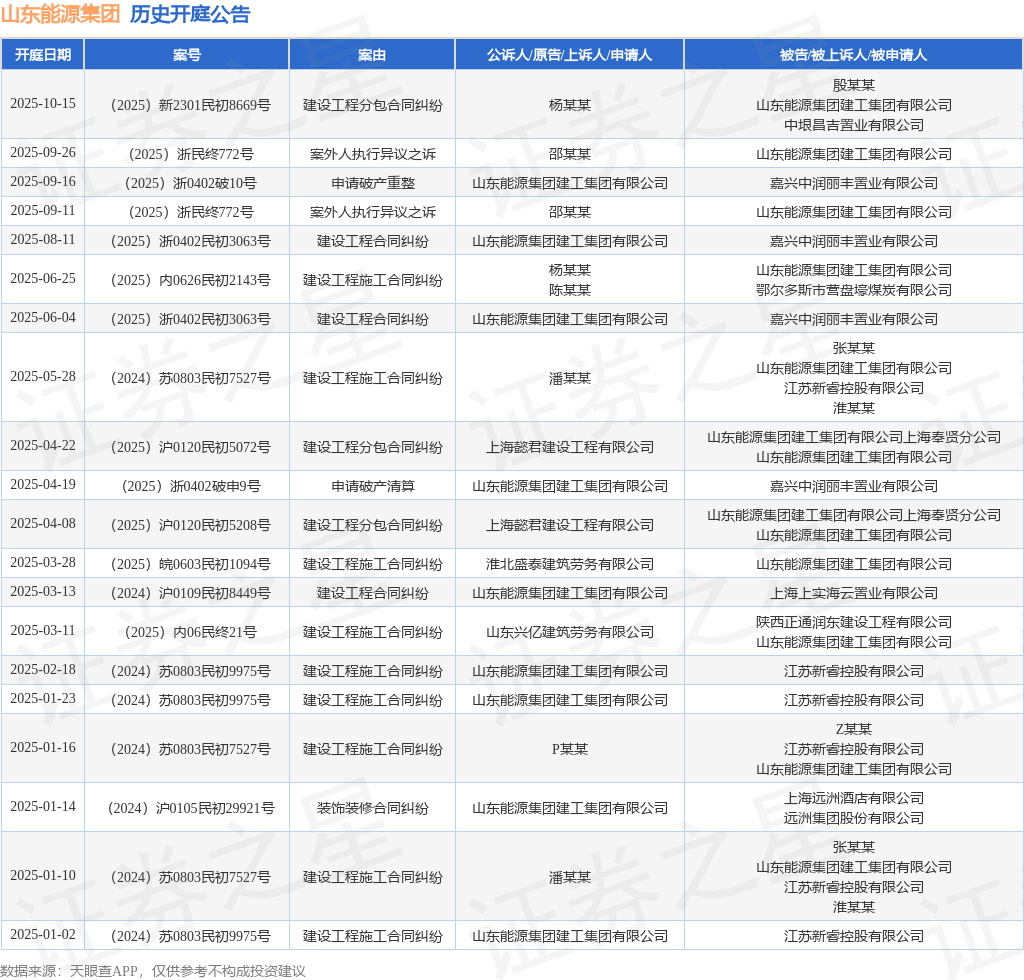Click date cell 2025-04-19

pyautogui.click(x=43, y=484)
